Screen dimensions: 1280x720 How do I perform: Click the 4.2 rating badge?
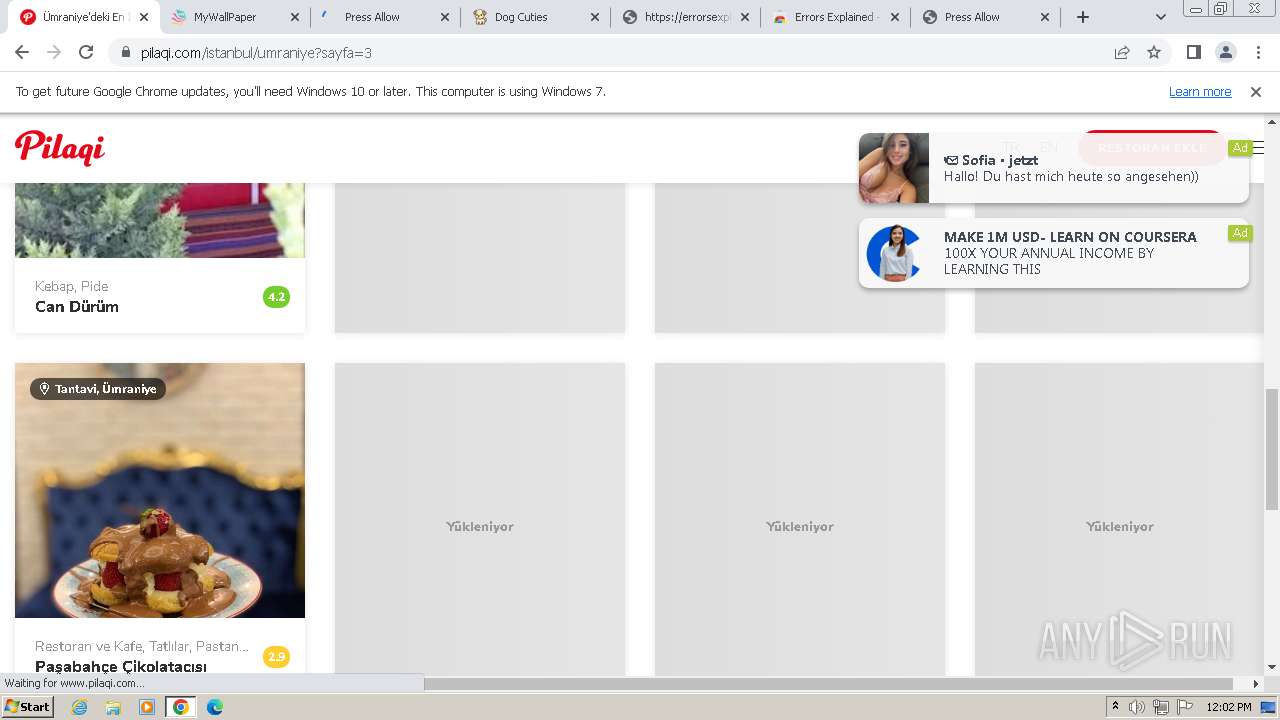coord(276,297)
